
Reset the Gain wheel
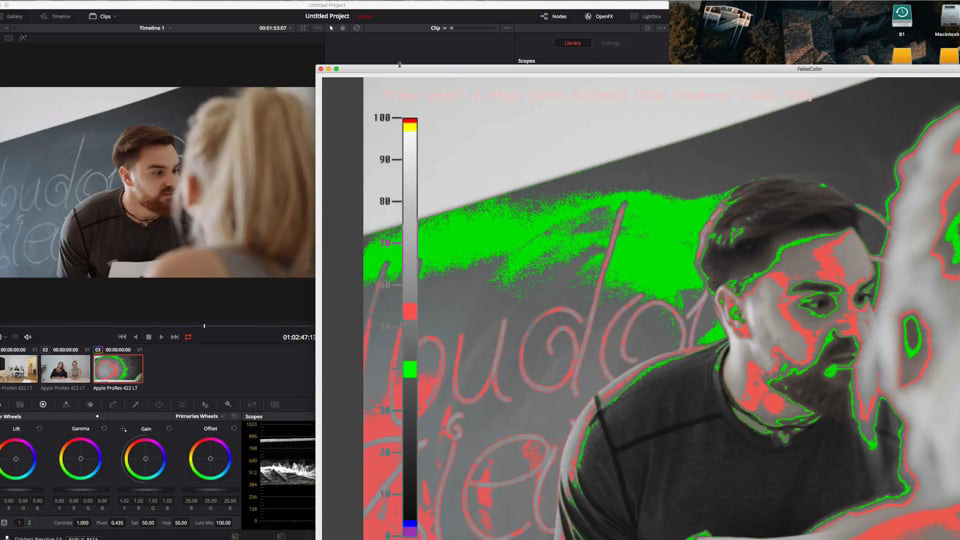pos(169,429)
